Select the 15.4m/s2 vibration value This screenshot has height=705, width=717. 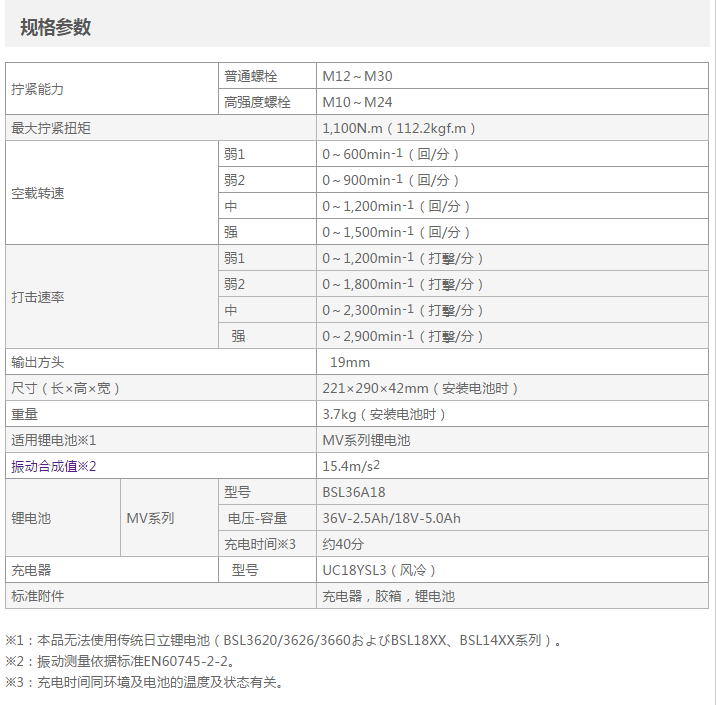(x=350, y=466)
